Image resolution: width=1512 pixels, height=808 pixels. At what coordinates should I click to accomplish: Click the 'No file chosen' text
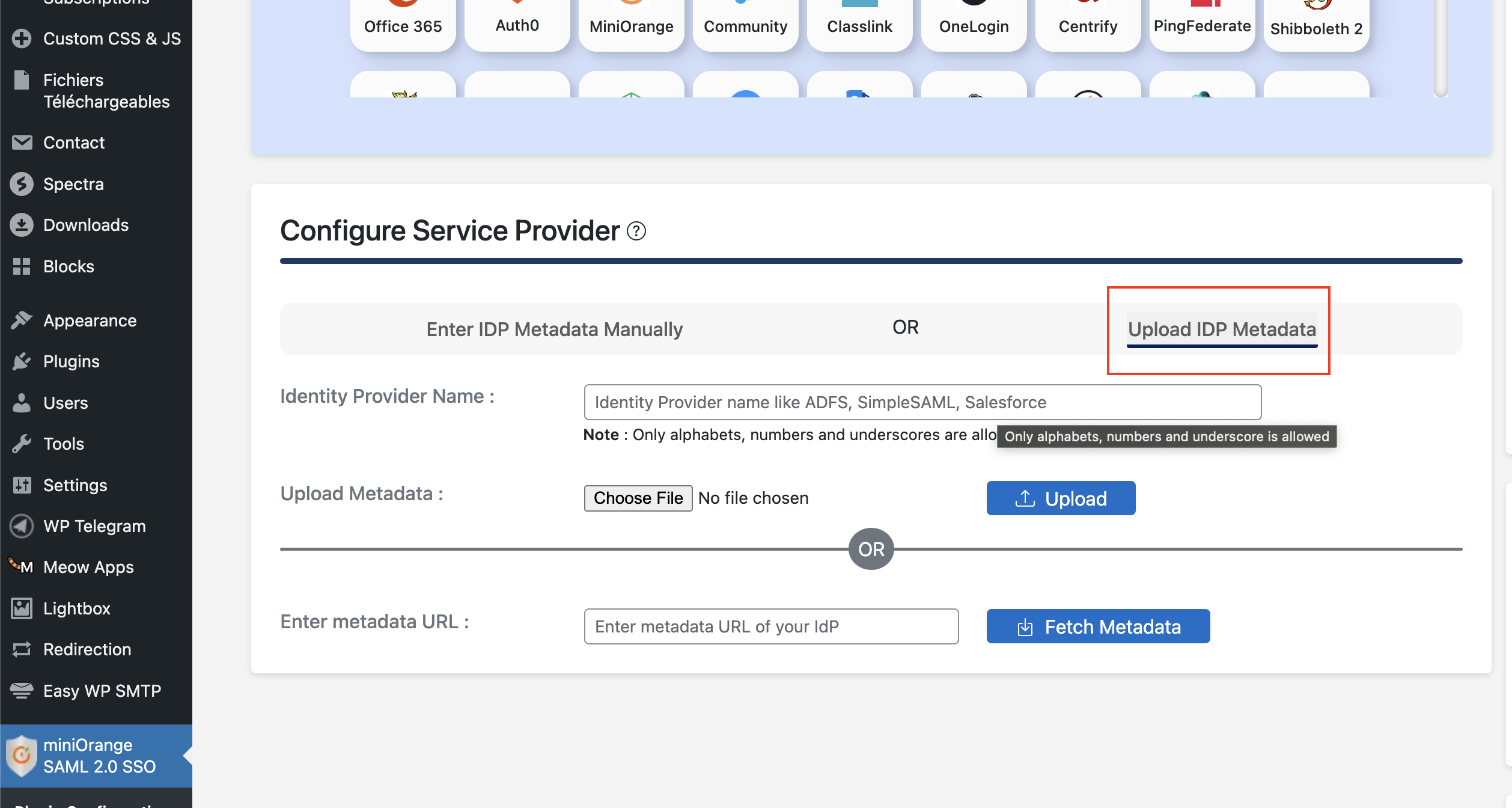click(753, 498)
